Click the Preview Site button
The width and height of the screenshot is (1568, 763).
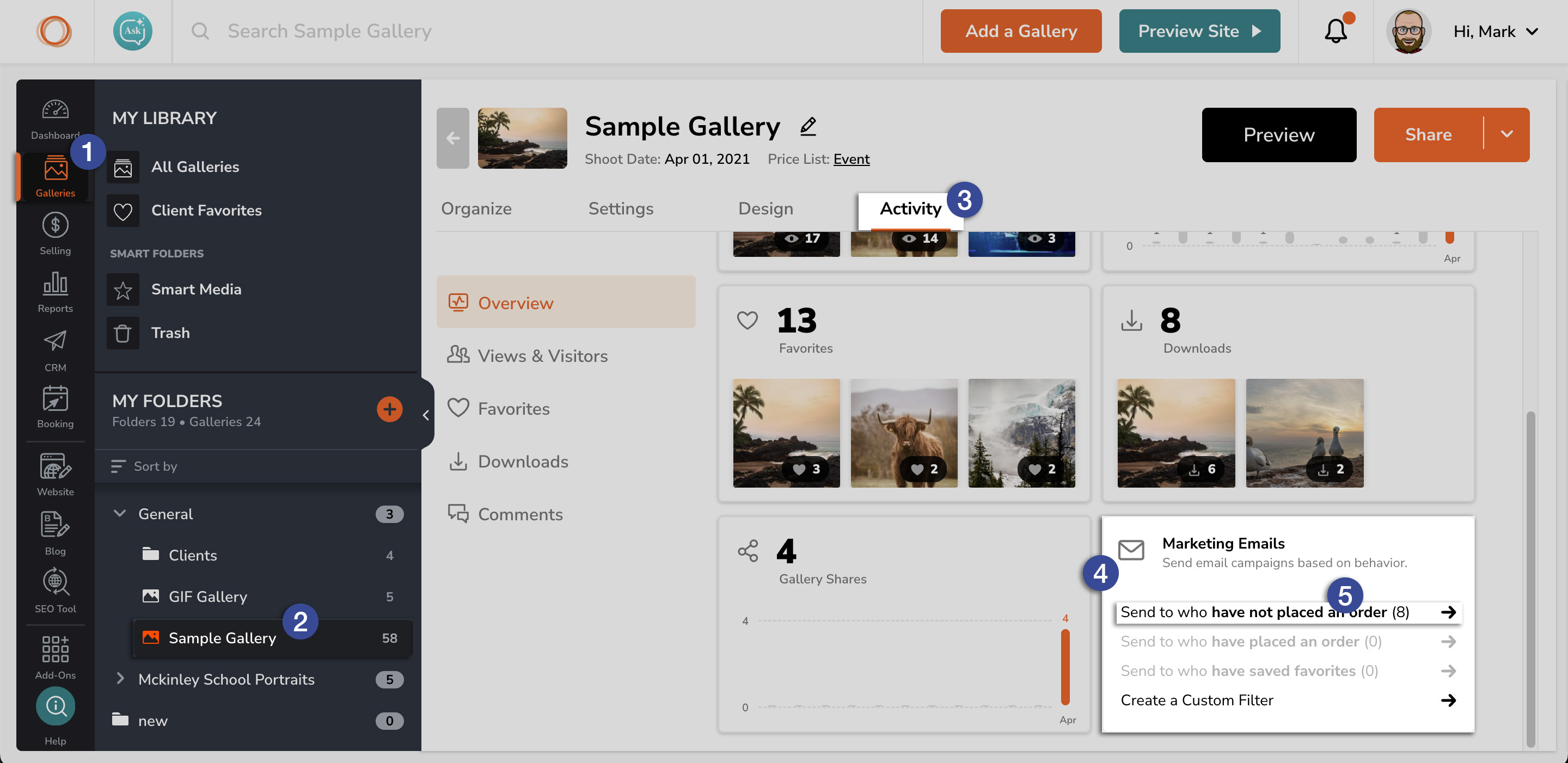click(x=1199, y=31)
